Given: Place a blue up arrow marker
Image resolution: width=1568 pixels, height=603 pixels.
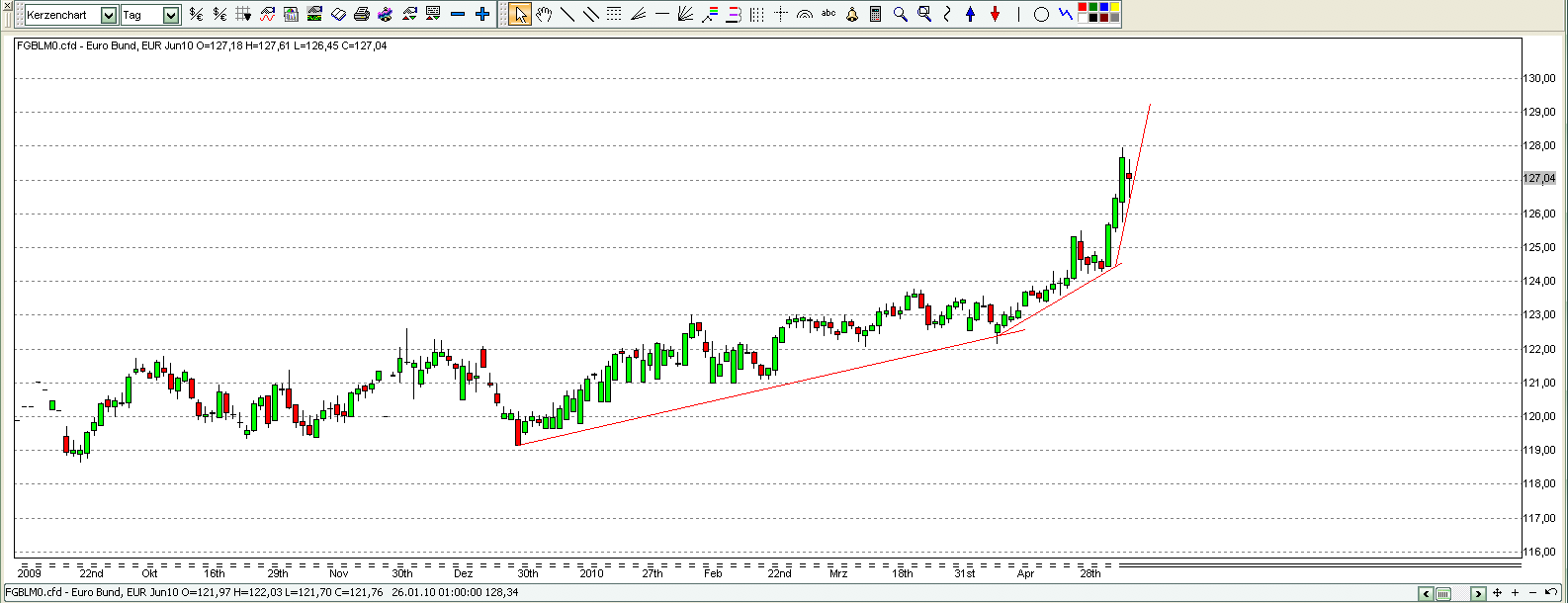Looking at the screenshot, I should coord(971,14).
